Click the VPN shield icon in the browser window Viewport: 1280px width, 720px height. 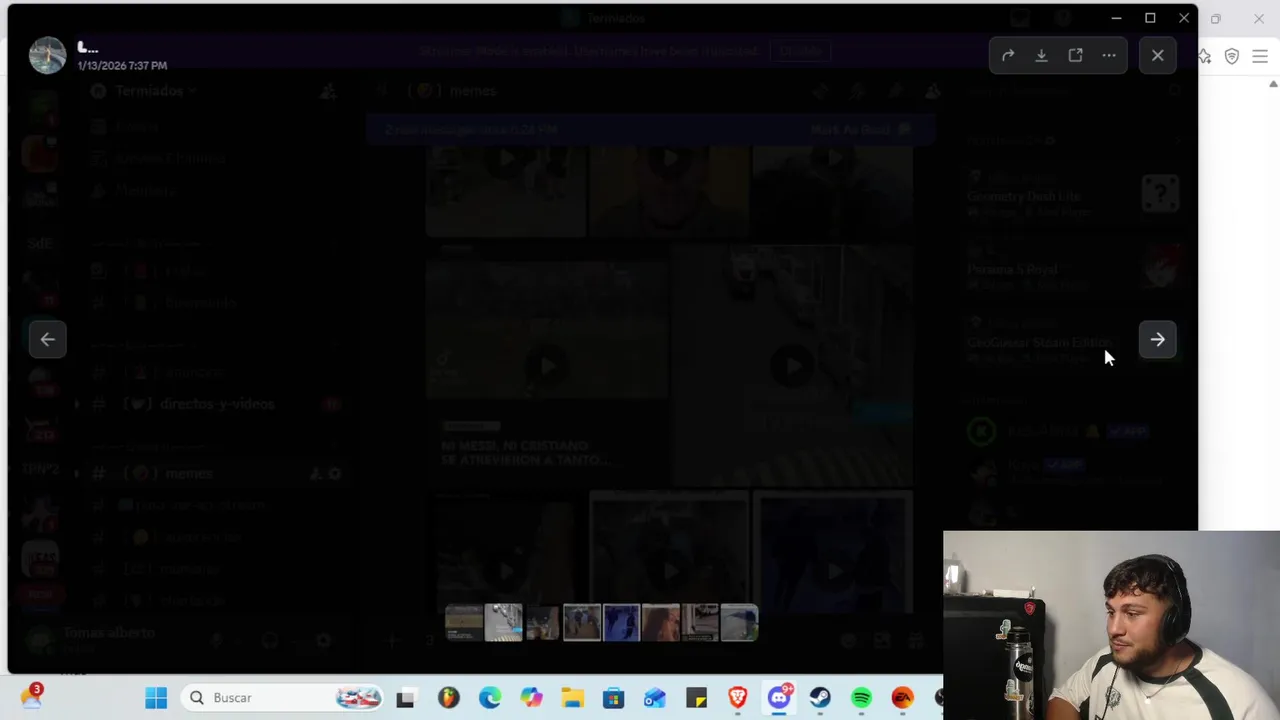click(1232, 57)
